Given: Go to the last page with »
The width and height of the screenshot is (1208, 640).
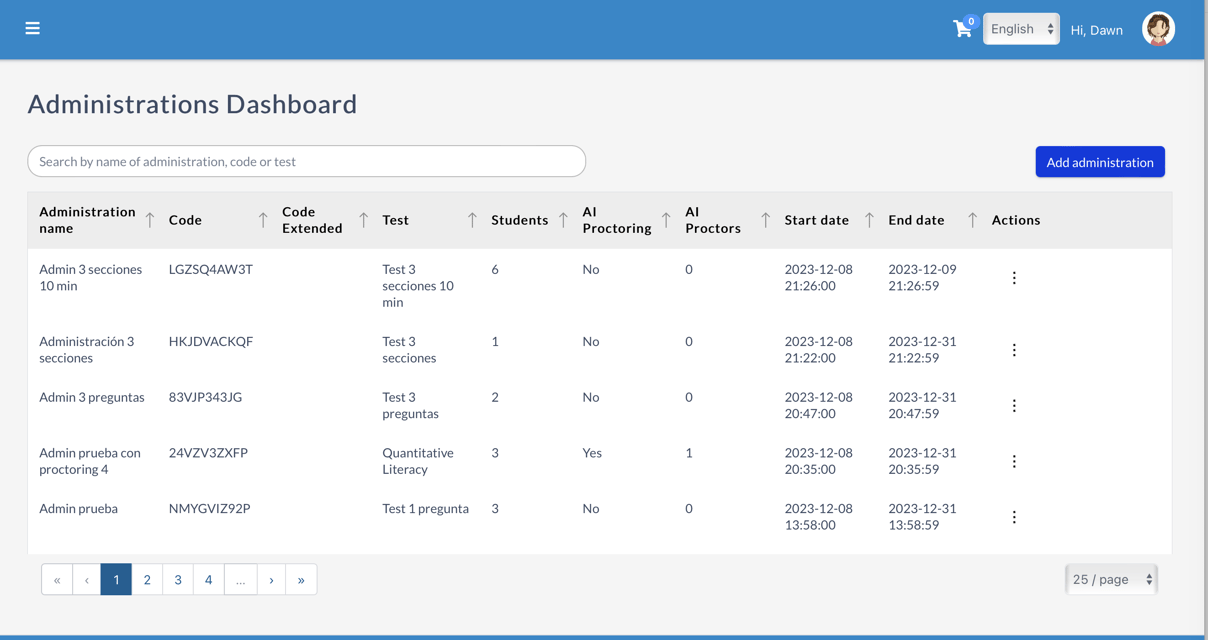Looking at the screenshot, I should tap(301, 580).
